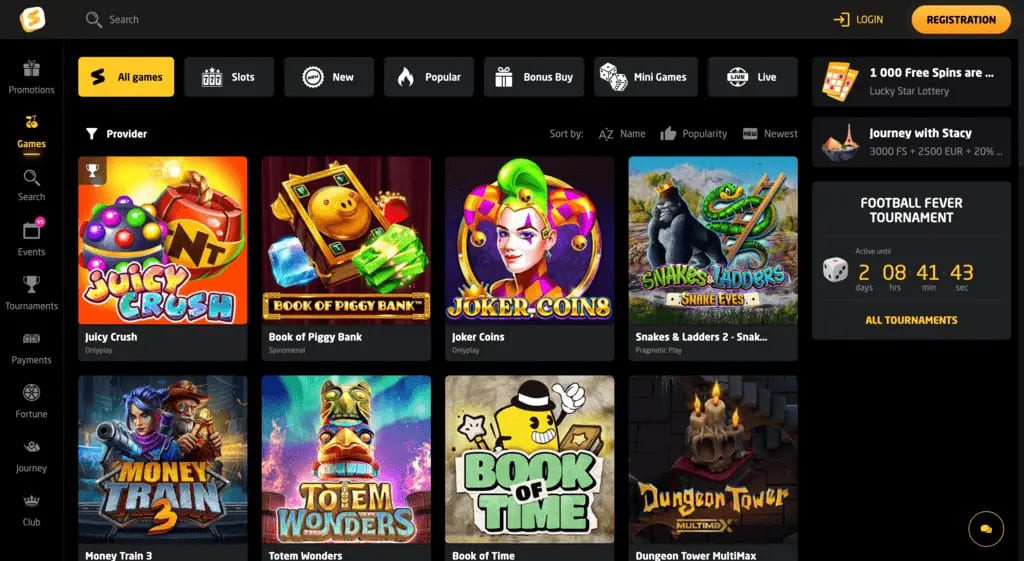Click the trophy badge on Juicy Crush
Viewport: 1024px width, 561px height.
(x=93, y=171)
